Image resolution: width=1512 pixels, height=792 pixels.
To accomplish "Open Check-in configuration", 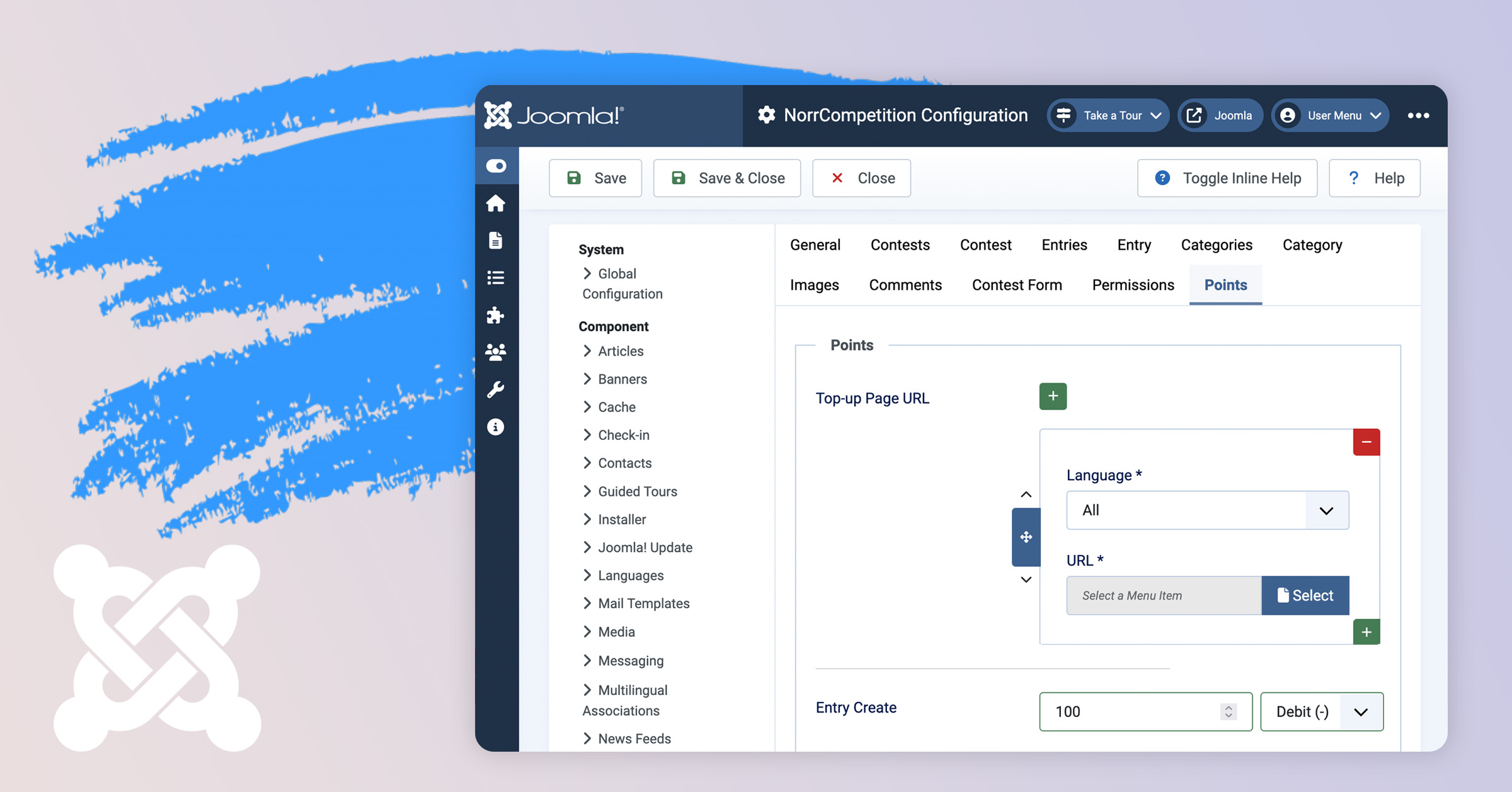I will click(x=616, y=435).
